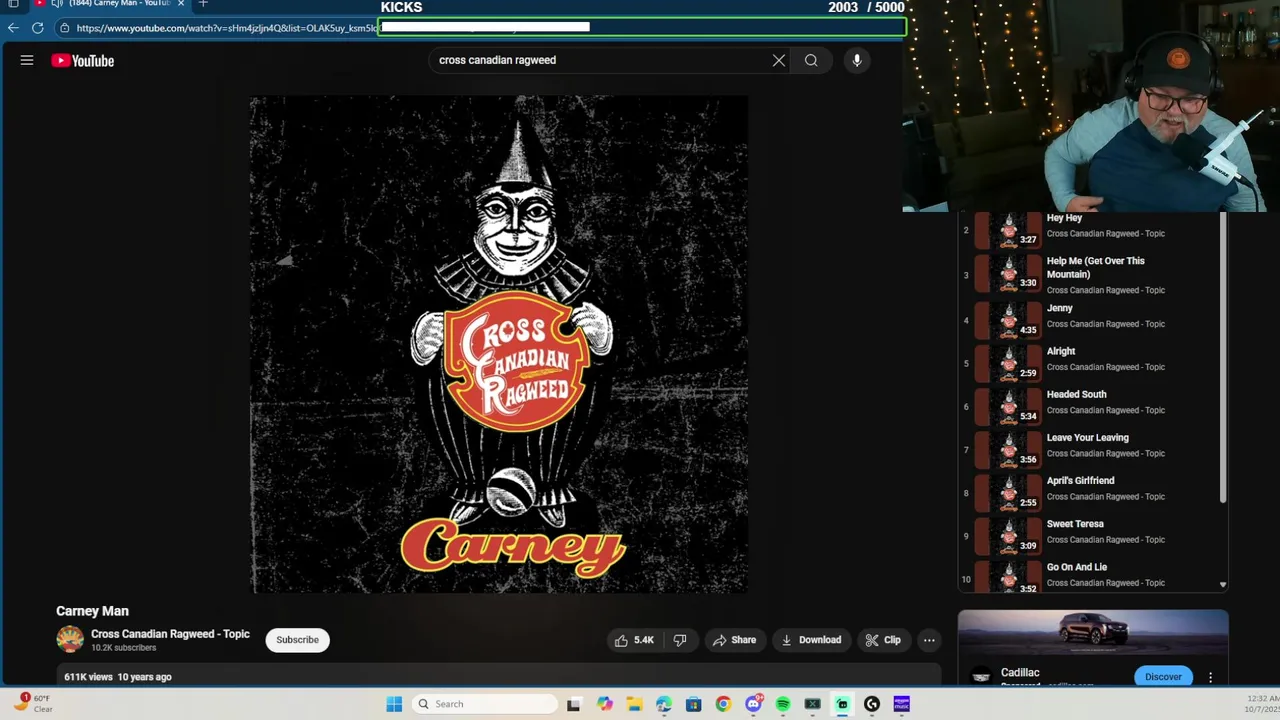1280x720 pixels.
Task: Run search with the magnifier button
Action: 811,60
